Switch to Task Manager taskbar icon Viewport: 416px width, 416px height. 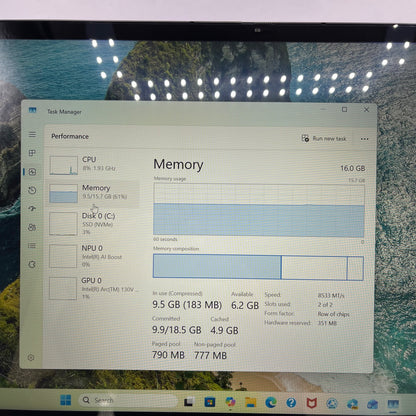[393, 404]
